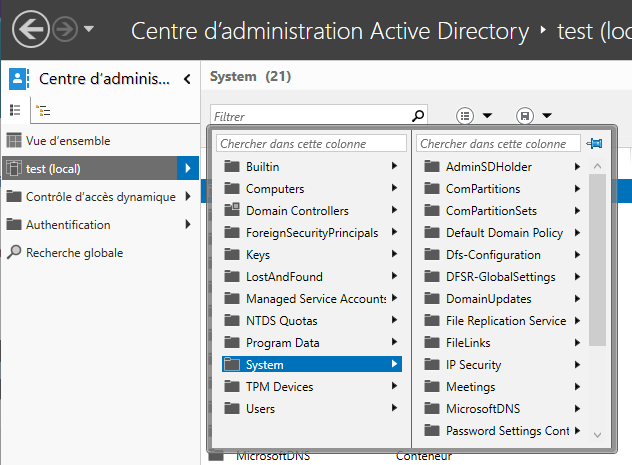Open the view options list icon

[x=465, y=116]
